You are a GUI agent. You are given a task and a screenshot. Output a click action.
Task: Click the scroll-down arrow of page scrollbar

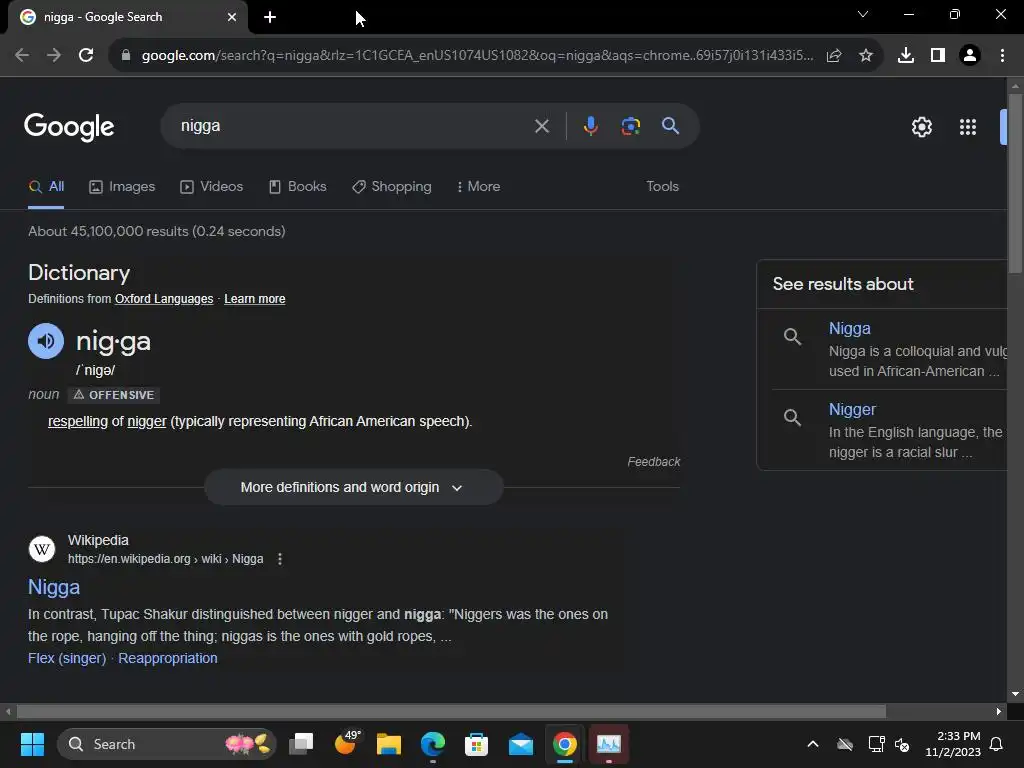tap(1015, 694)
